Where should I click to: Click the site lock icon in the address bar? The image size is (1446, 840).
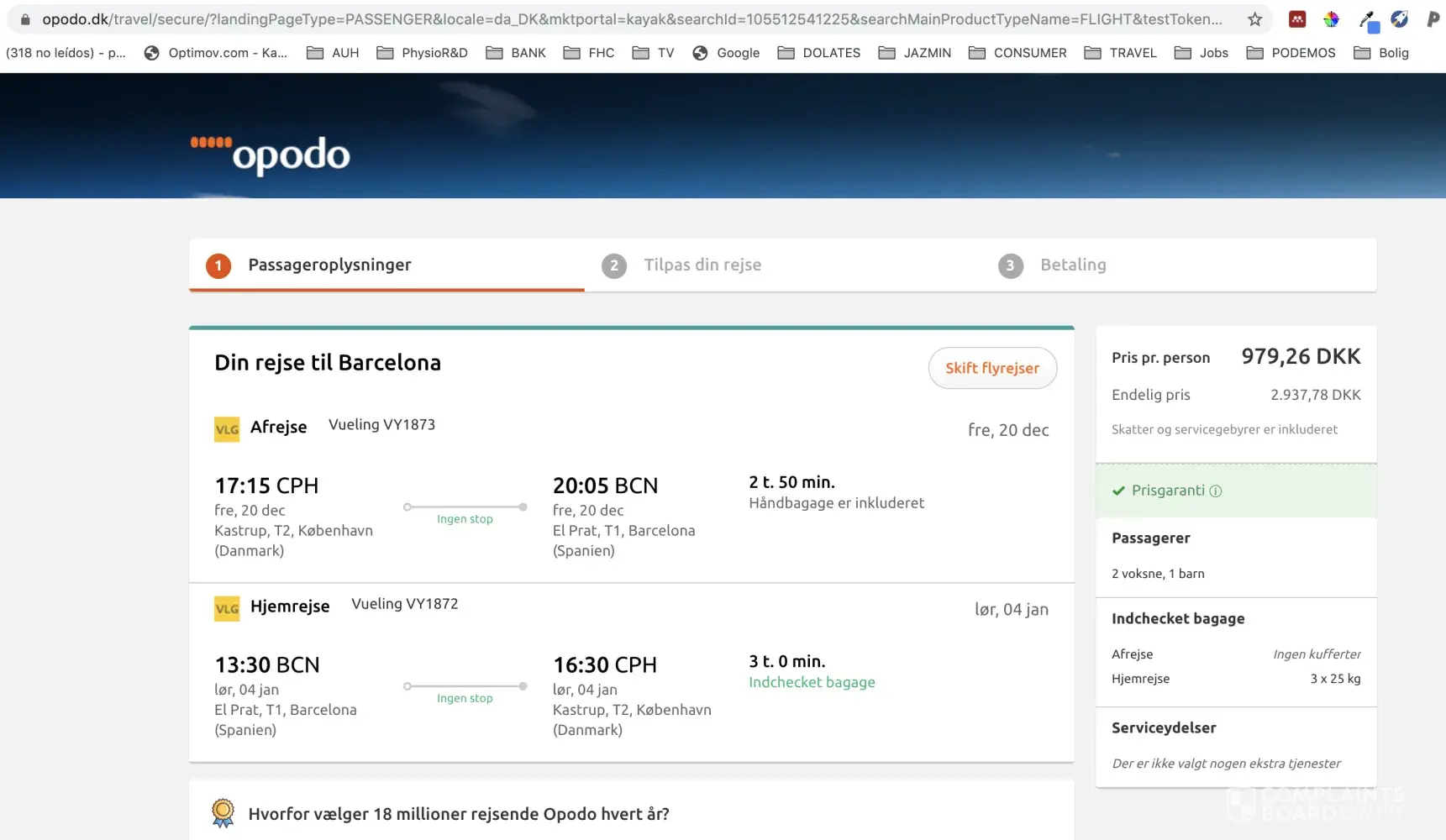(25, 19)
